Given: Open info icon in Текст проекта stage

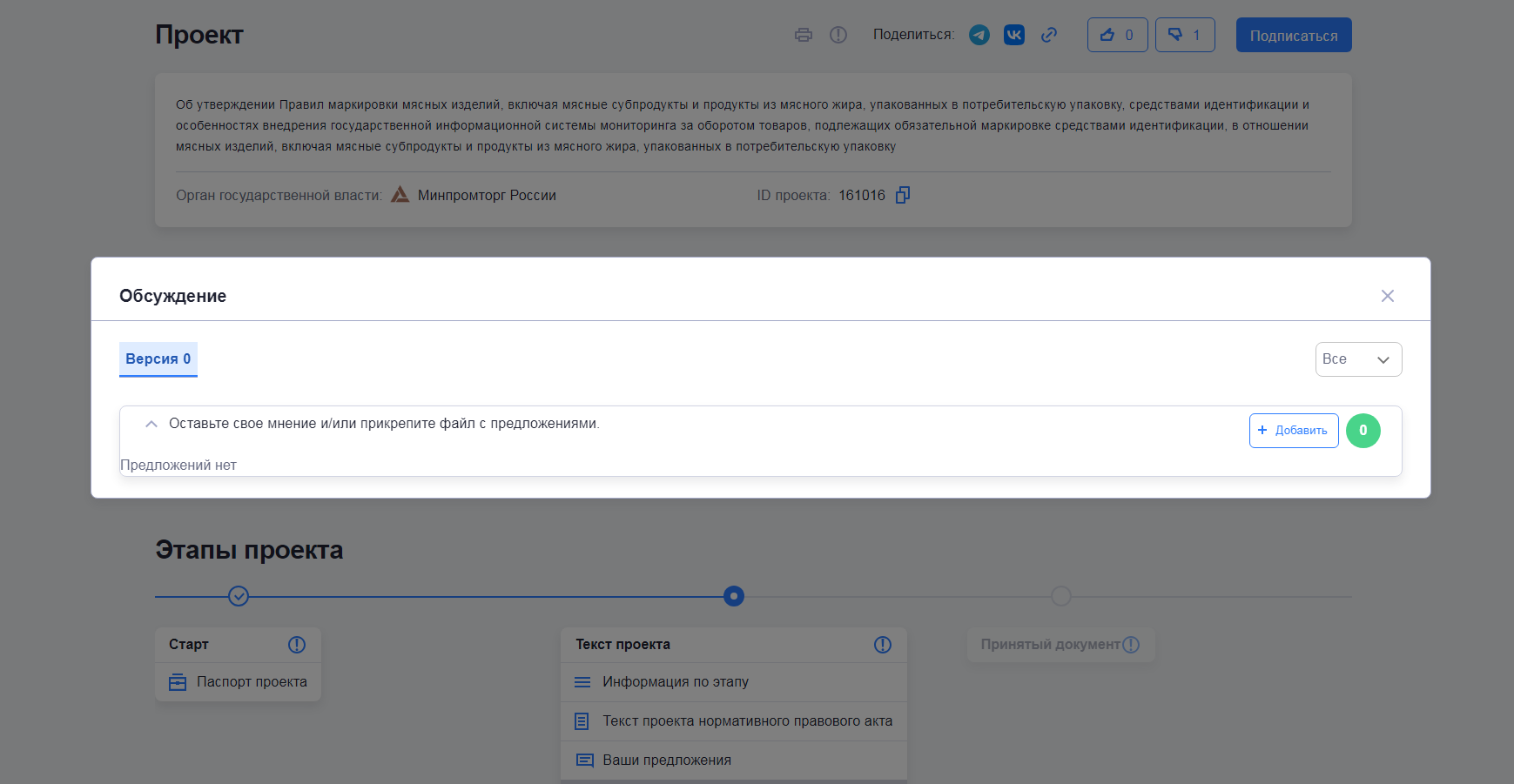Looking at the screenshot, I should 883,645.
